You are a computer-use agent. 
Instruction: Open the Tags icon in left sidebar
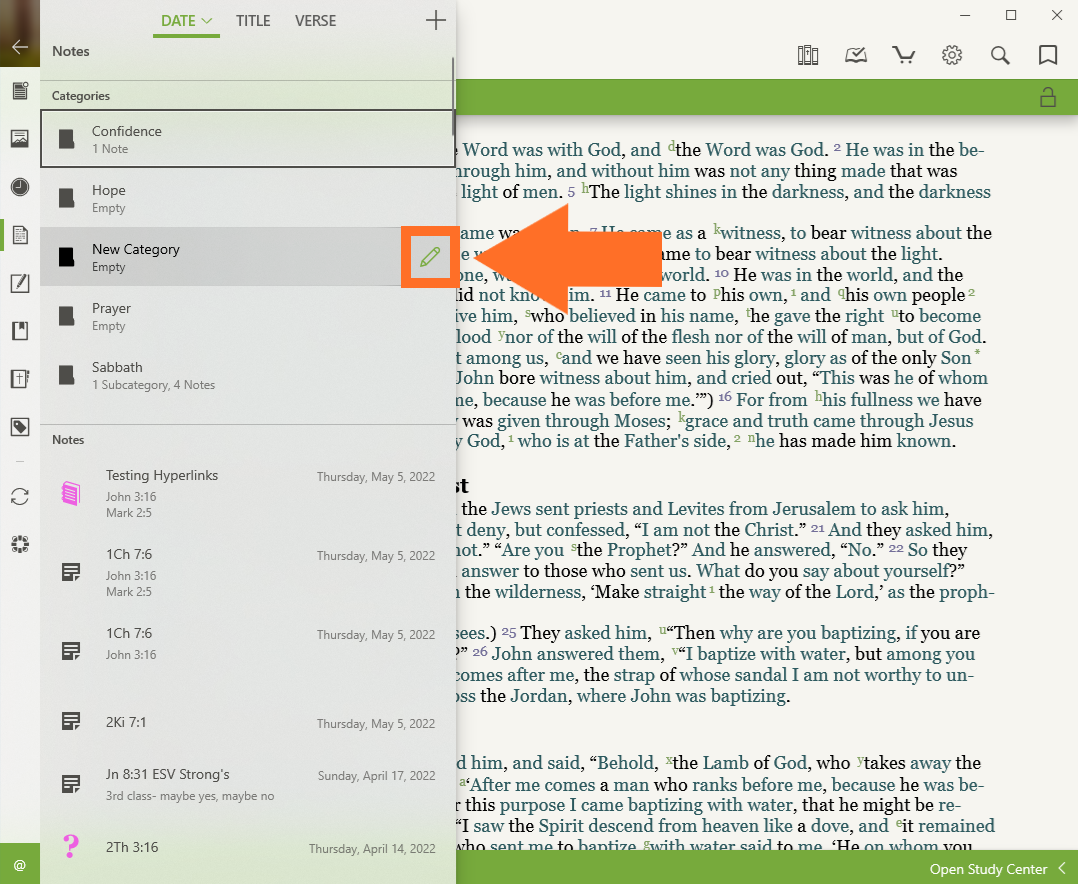pyautogui.click(x=19, y=427)
